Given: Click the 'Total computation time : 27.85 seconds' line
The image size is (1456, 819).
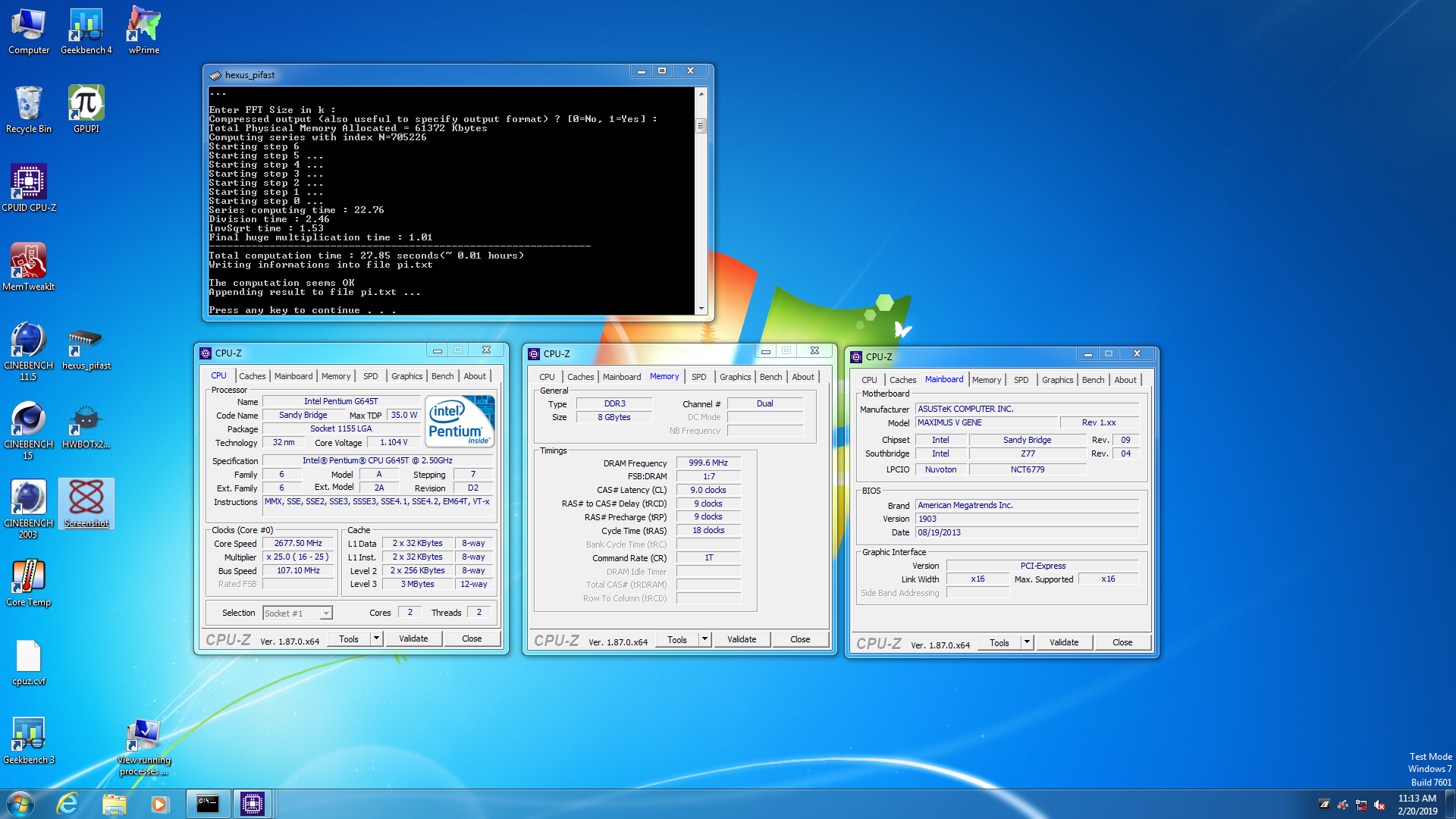Looking at the screenshot, I should pos(366,256).
